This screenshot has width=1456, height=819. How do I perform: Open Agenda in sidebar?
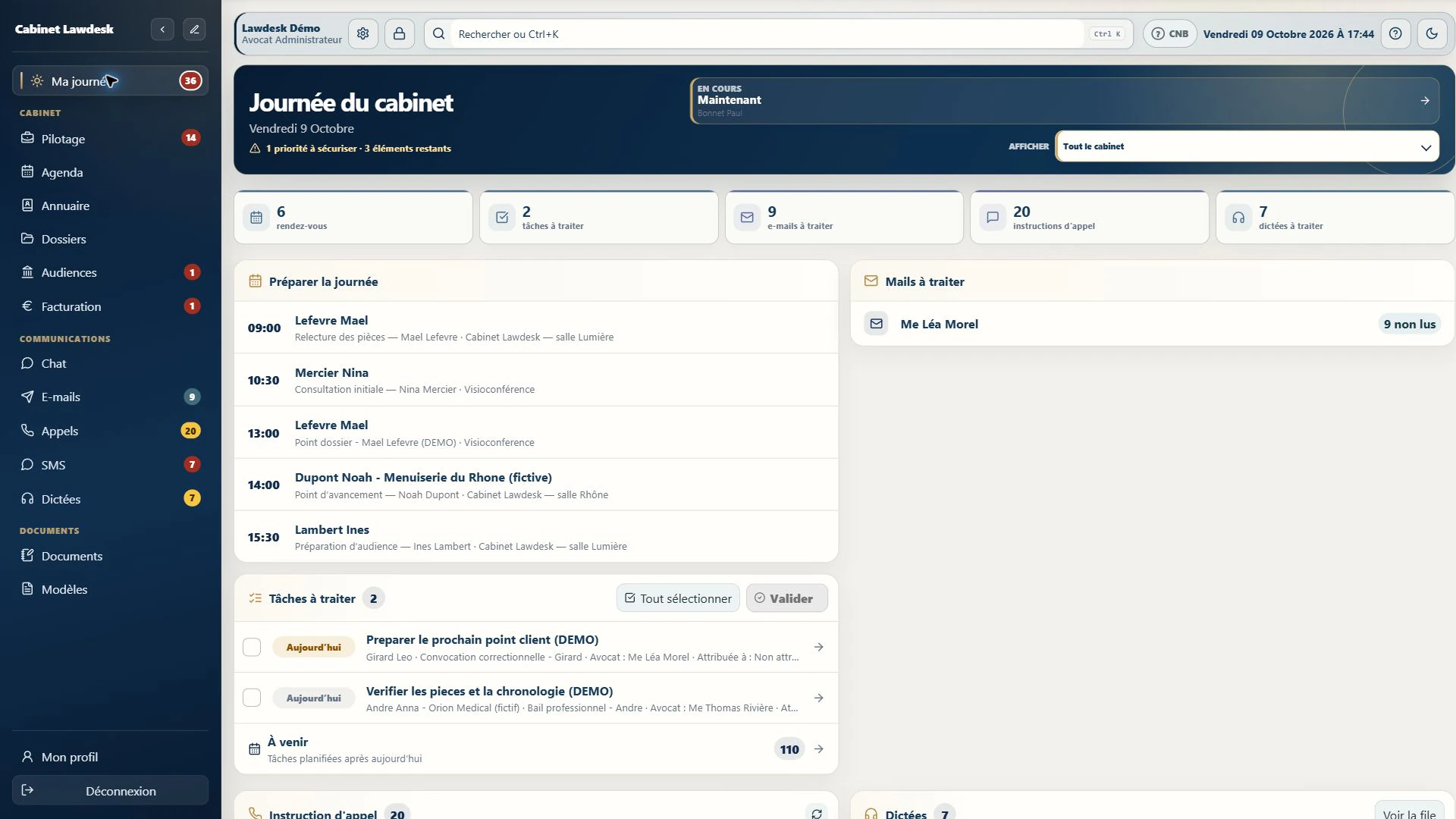[x=110, y=172]
